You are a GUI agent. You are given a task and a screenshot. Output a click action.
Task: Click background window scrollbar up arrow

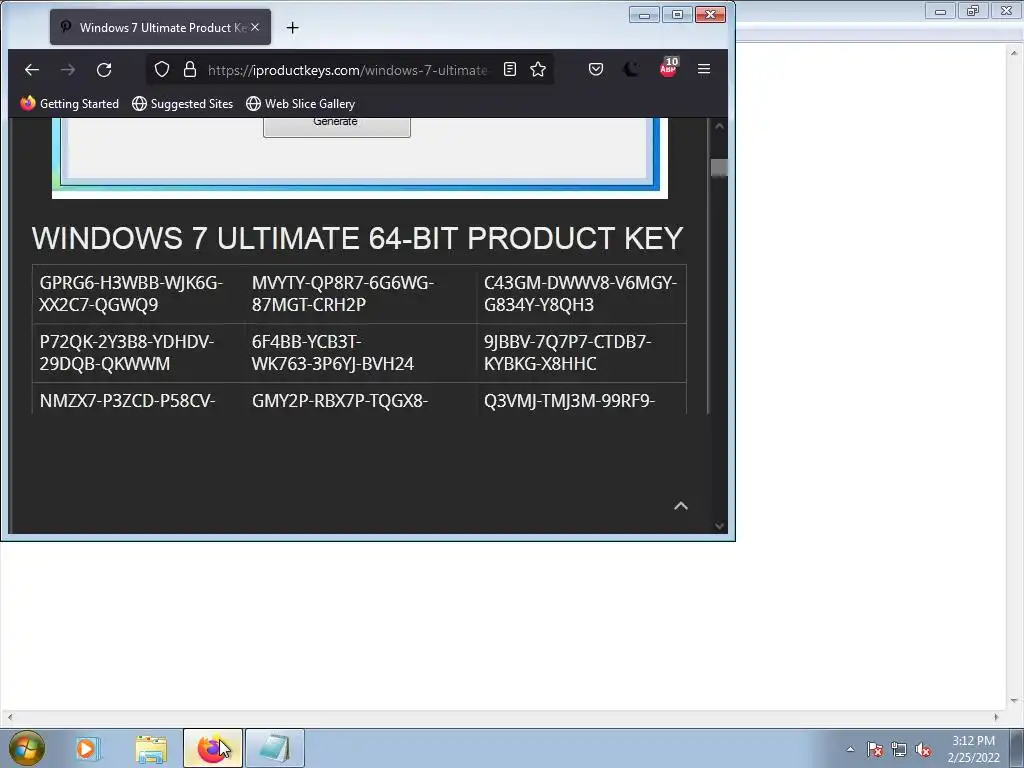(x=1014, y=53)
